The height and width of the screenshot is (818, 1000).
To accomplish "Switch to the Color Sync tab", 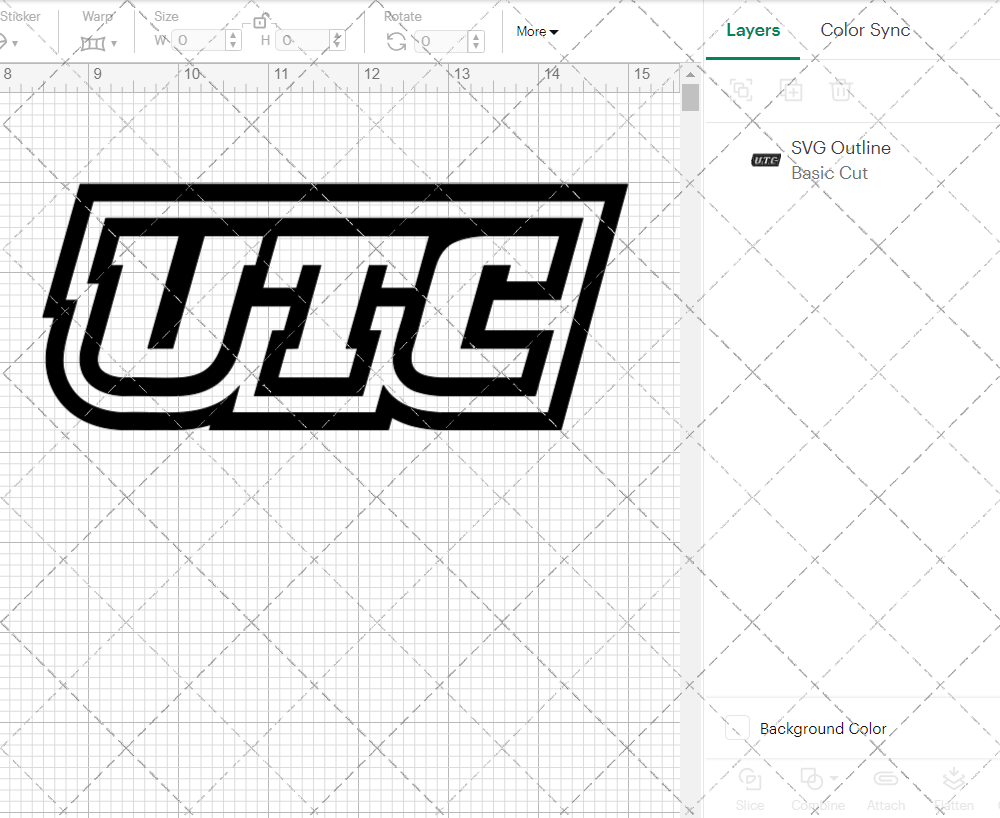I will (x=864, y=30).
